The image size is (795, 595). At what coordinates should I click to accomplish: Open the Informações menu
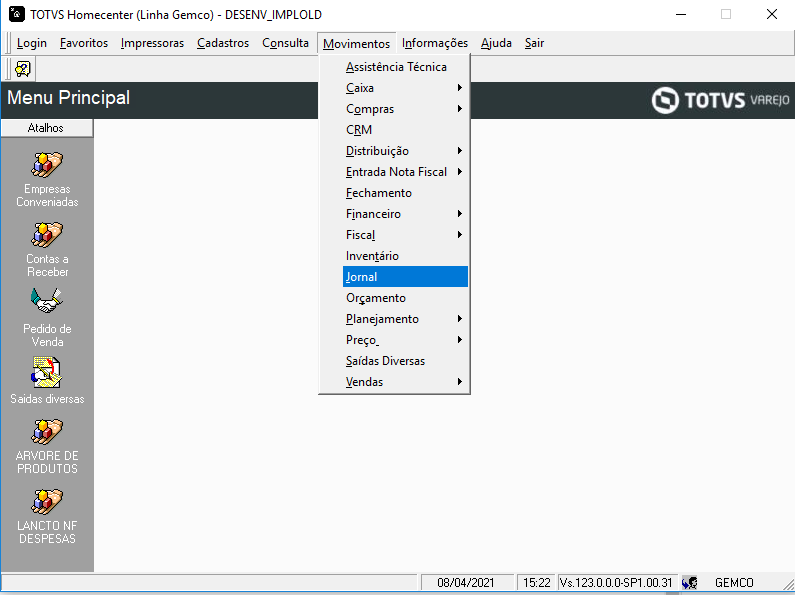tap(435, 43)
